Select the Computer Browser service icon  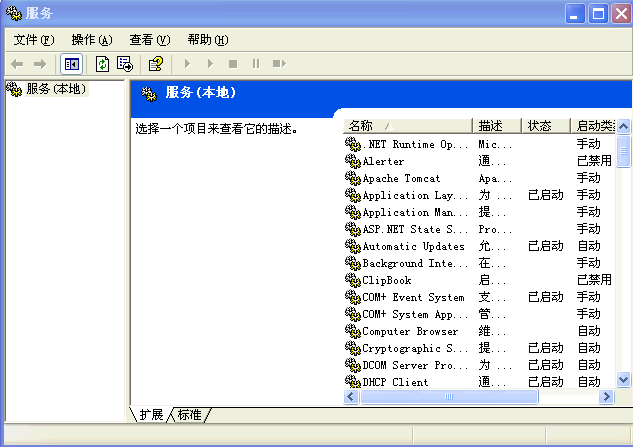[352, 331]
